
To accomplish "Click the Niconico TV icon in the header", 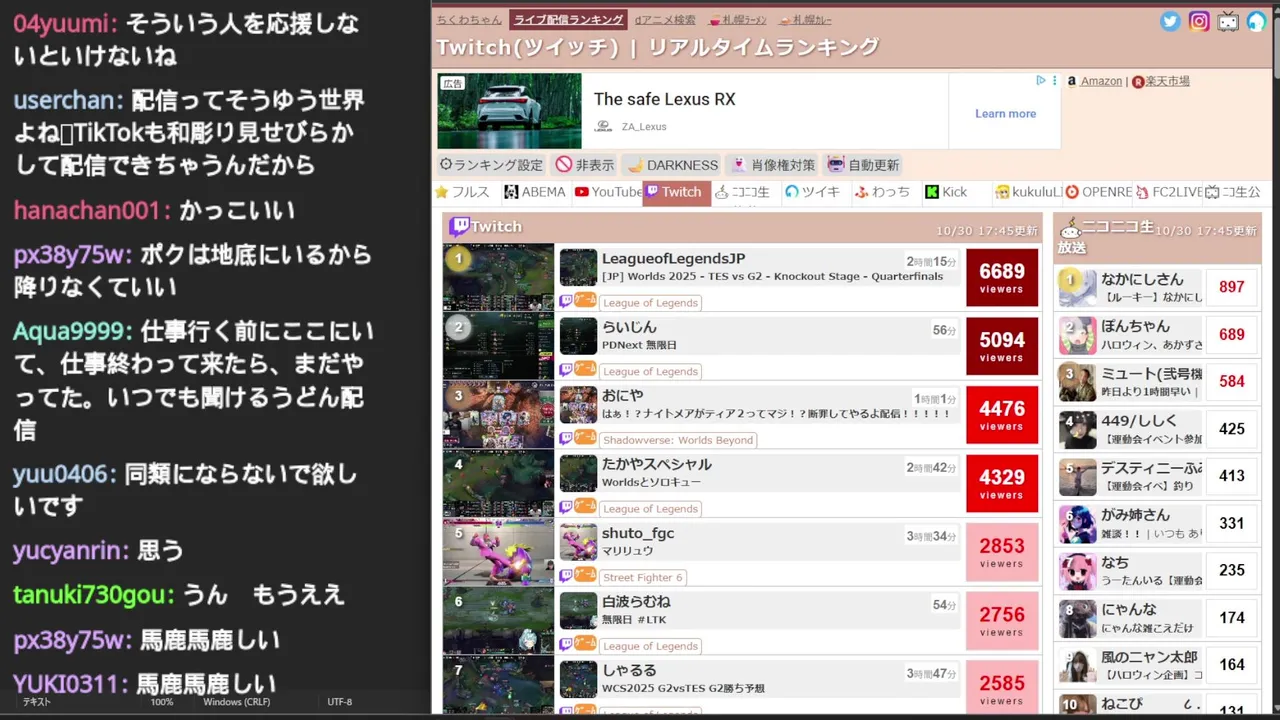I will point(1227,21).
